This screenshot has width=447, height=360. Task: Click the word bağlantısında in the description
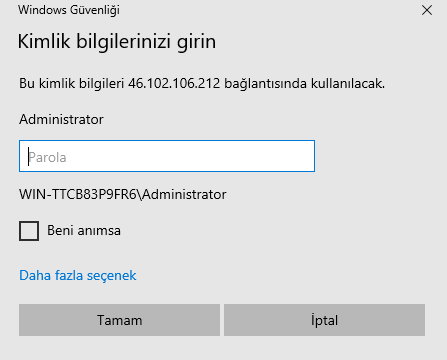265,84
